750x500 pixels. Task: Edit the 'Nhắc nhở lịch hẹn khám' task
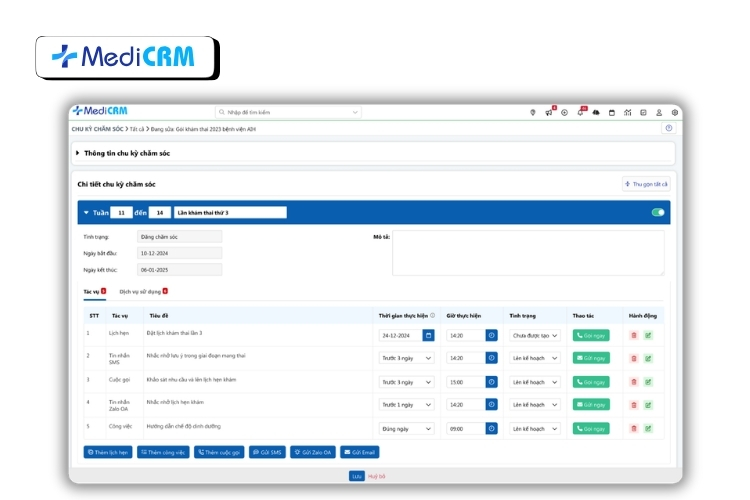[x=648, y=405]
